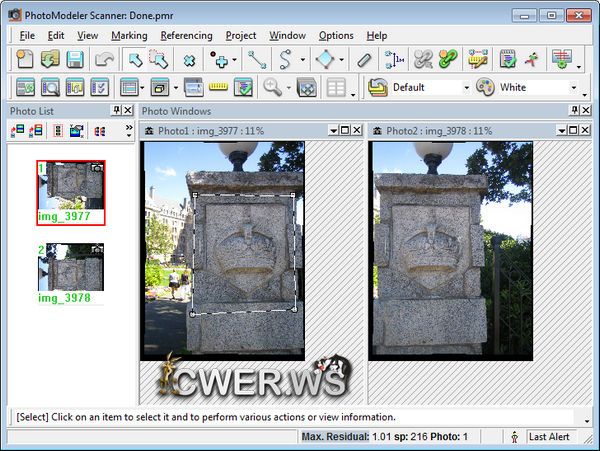Click the Layers stack icon beside Default
The image size is (600, 451).
tap(378, 87)
